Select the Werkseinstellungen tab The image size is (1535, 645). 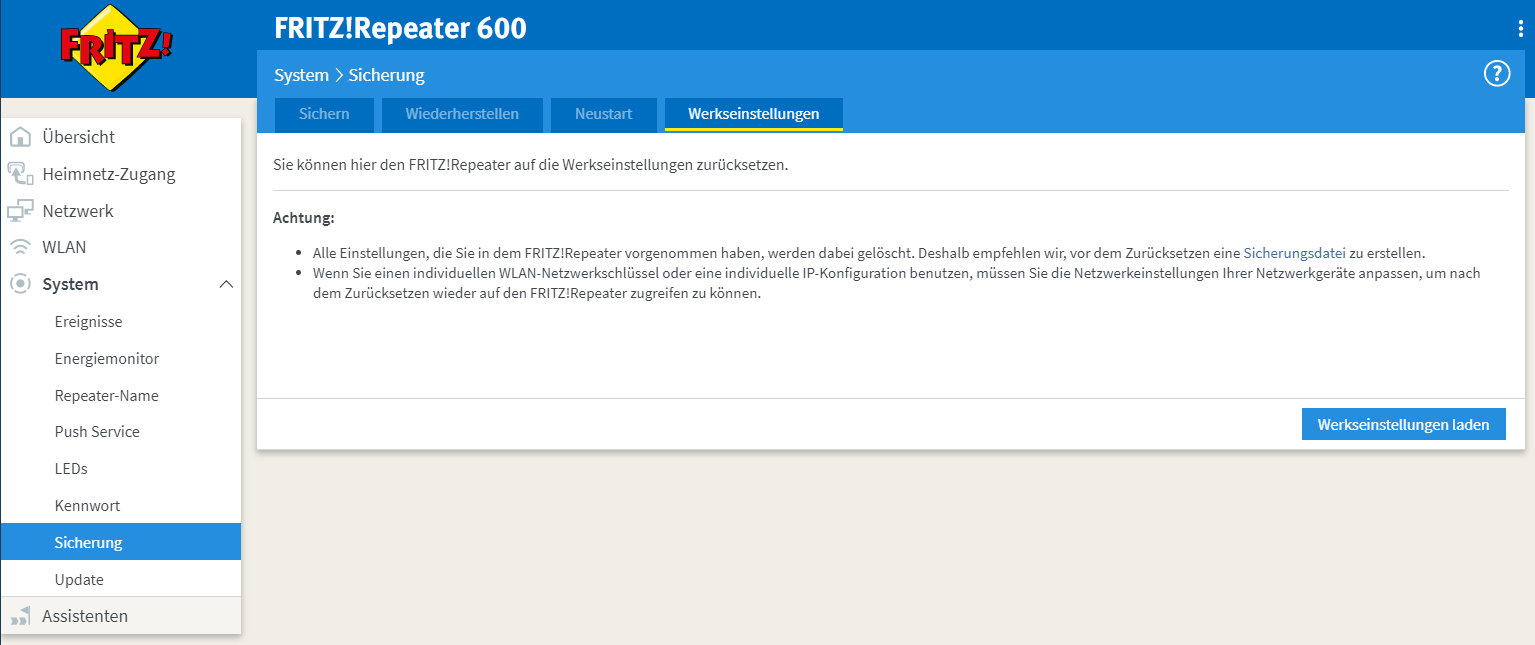pyautogui.click(x=754, y=114)
